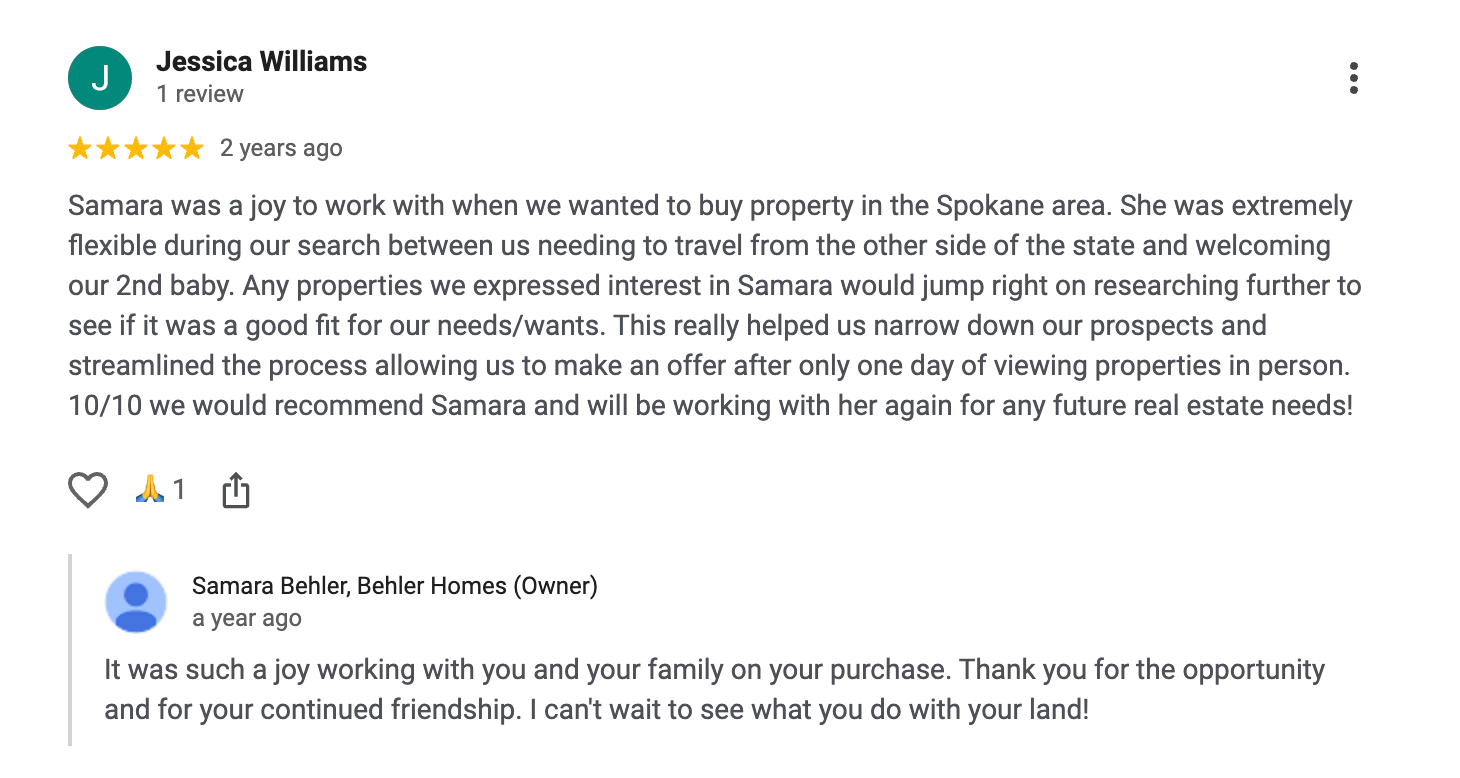
Task: Click the fourth yellow rating star
Action: coord(163,149)
